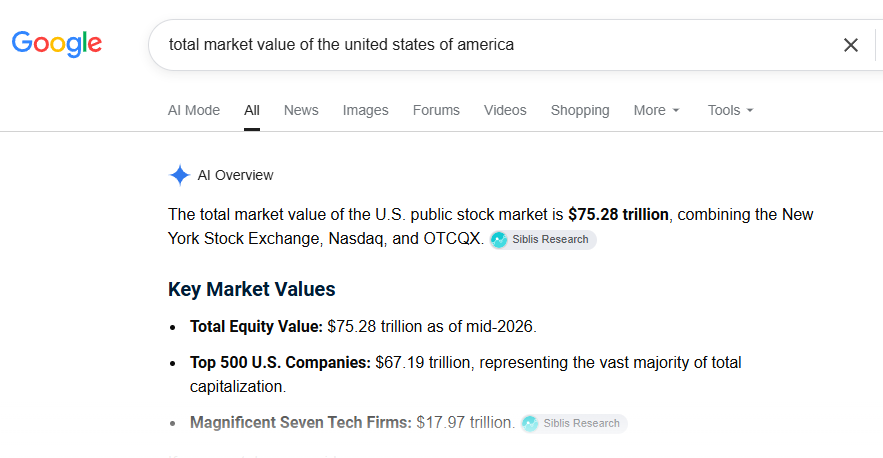Click the Google logo
The width and height of the screenshot is (883, 458).
pos(57,44)
